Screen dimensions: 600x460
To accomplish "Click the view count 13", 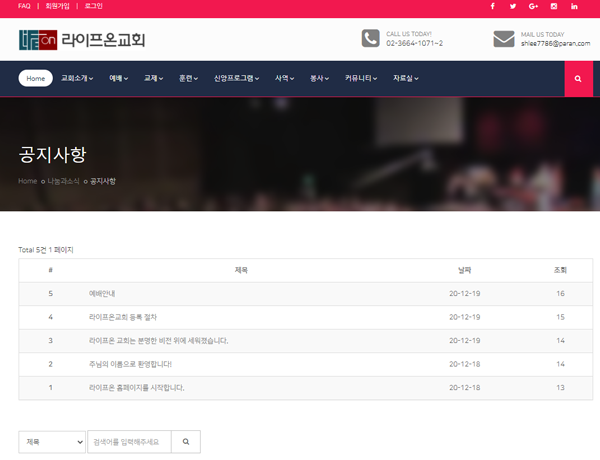I will (x=561, y=388).
